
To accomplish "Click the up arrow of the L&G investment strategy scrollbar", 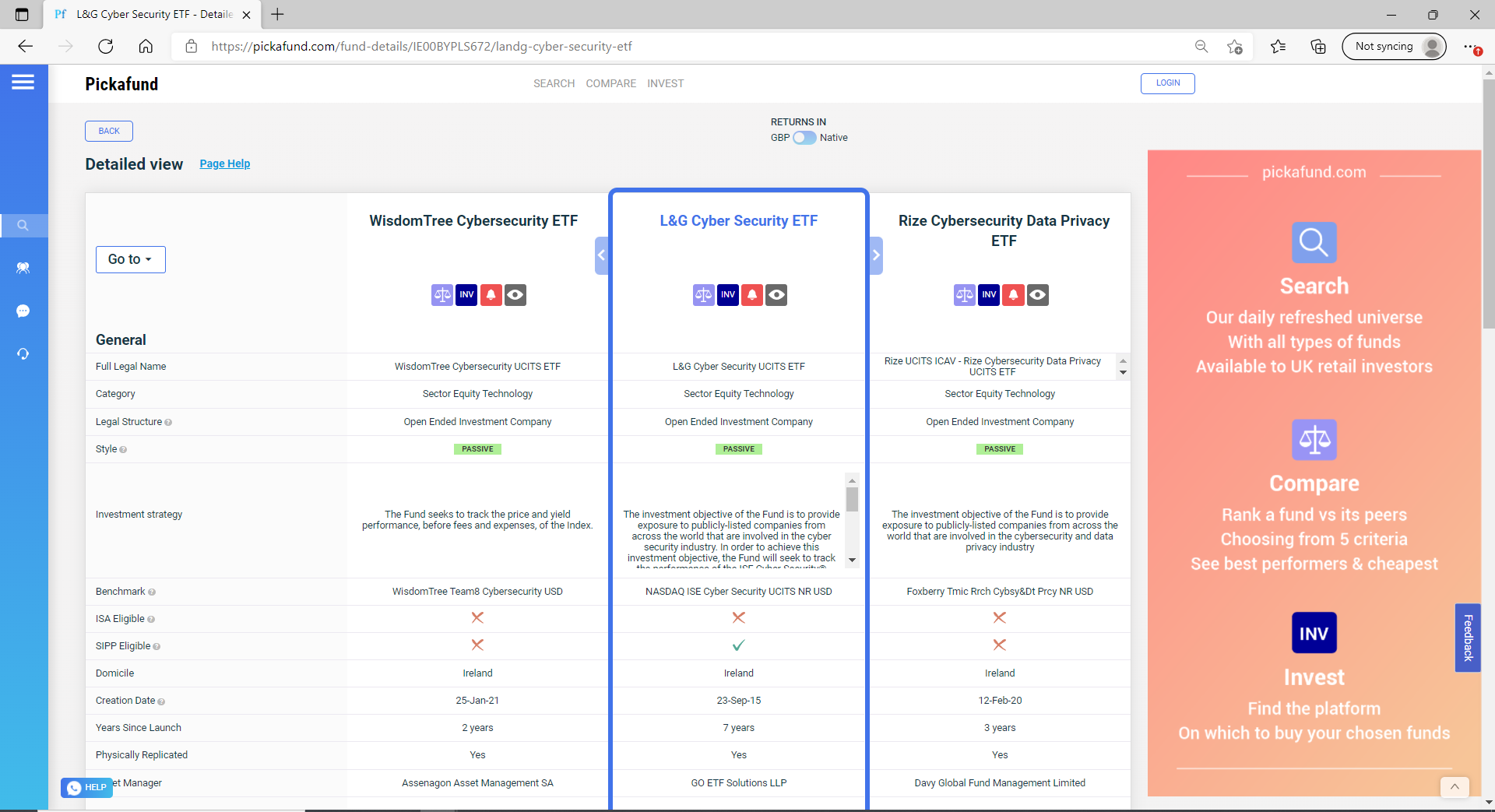I will (x=853, y=480).
